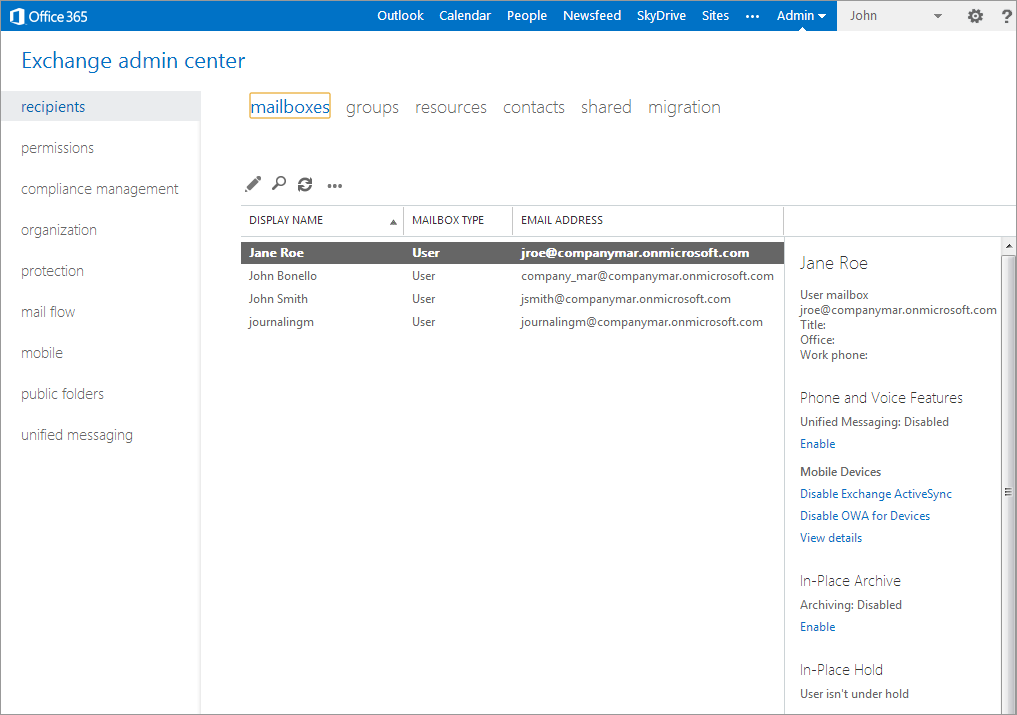Enable In-Place Archive for Jane Roe
Viewport: 1017px width, 715px height.
point(817,626)
